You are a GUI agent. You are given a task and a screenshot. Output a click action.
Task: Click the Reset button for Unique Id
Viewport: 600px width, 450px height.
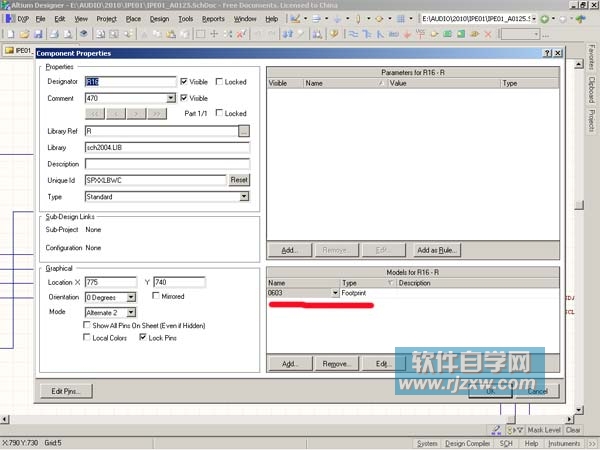(x=239, y=180)
